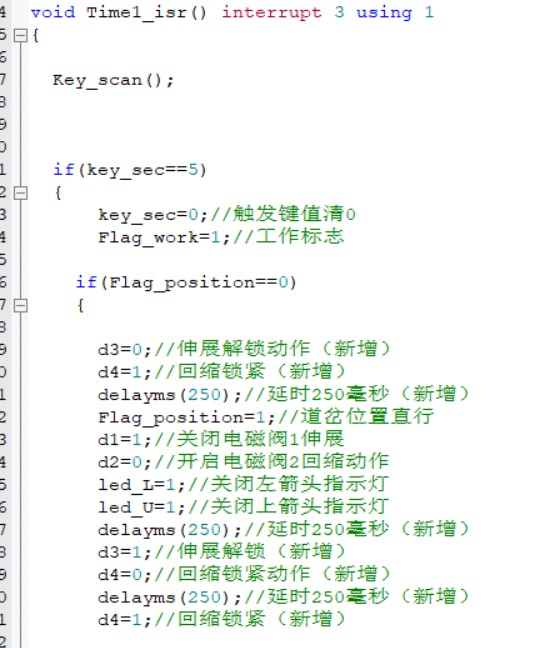551x648 pixels.
Task: Collapse the Time1_isr function body fold marker
Action: pos(20,36)
